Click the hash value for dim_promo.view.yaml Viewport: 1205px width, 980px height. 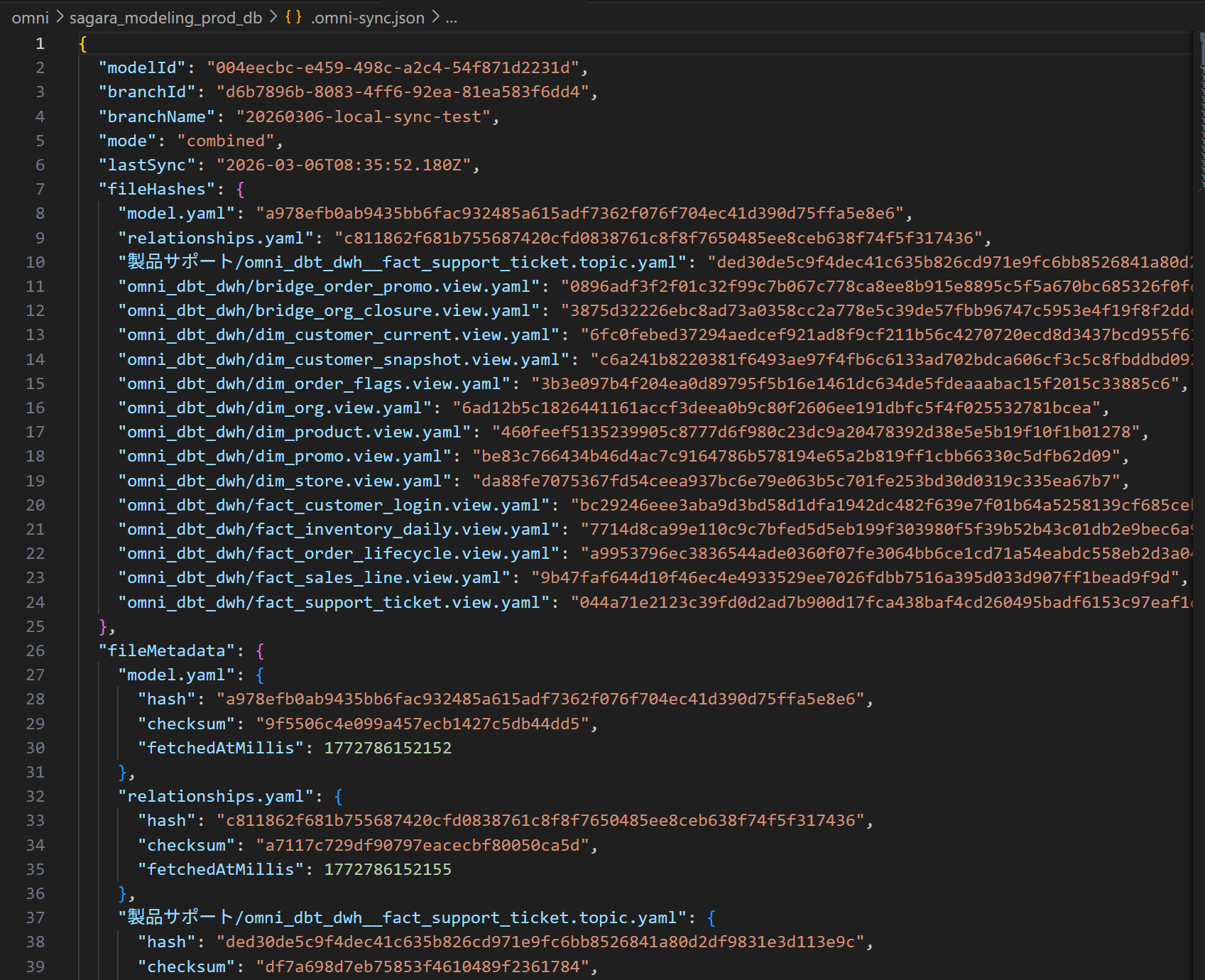(797, 457)
